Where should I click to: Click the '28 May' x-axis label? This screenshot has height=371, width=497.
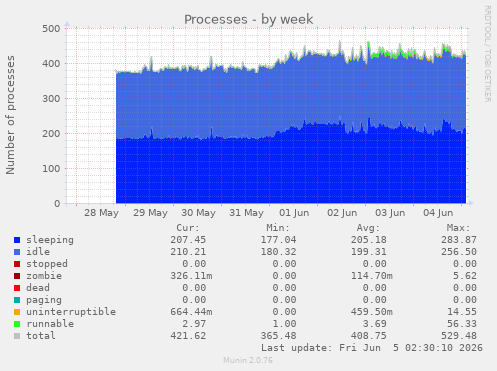pyautogui.click(x=101, y=213)
